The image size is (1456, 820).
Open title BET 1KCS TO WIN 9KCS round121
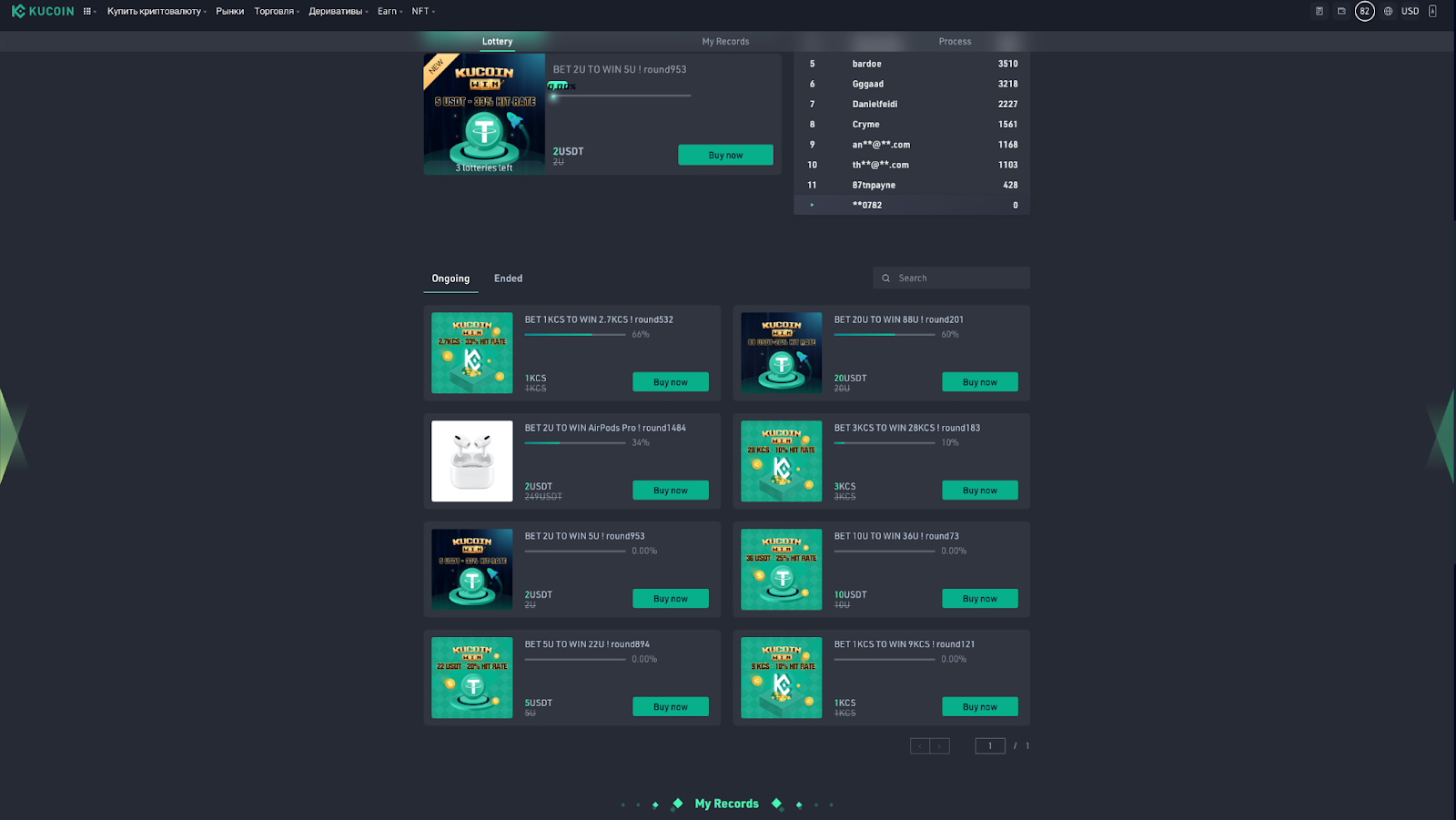(905, 644)
